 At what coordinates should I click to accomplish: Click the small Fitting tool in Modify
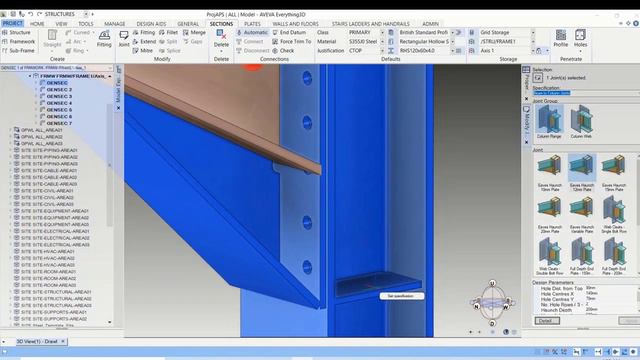pos(144,32)
